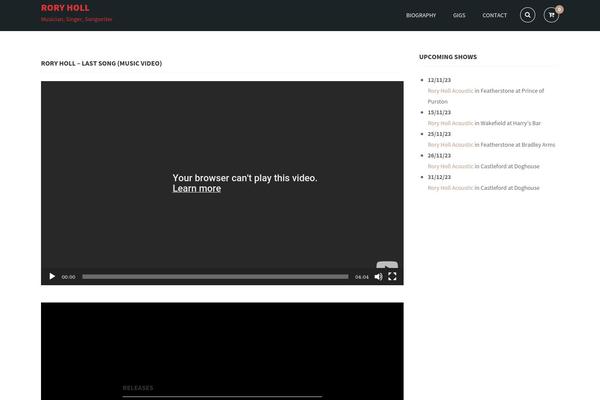The image size is (600, 400).
Task: Go to the Gigs page
Action: [x=459, y=15]
